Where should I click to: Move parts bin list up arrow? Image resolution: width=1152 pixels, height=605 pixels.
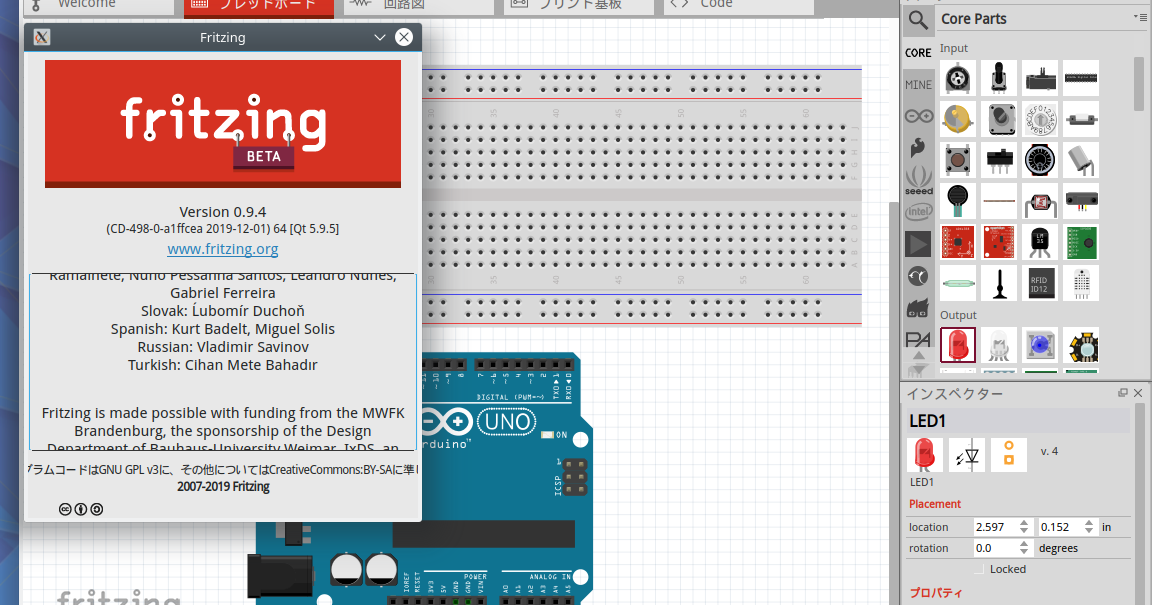pyautogui.click(x=918, y=356)
